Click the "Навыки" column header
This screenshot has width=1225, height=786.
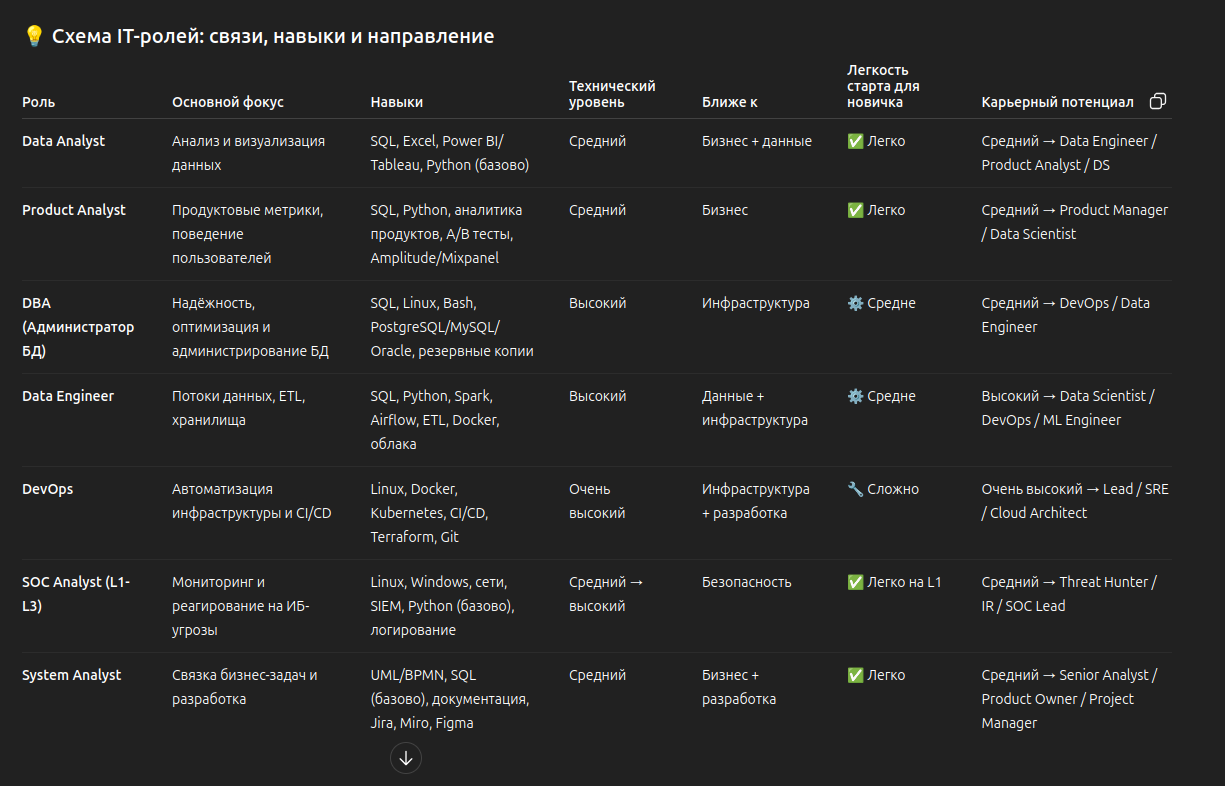point(396,102)
